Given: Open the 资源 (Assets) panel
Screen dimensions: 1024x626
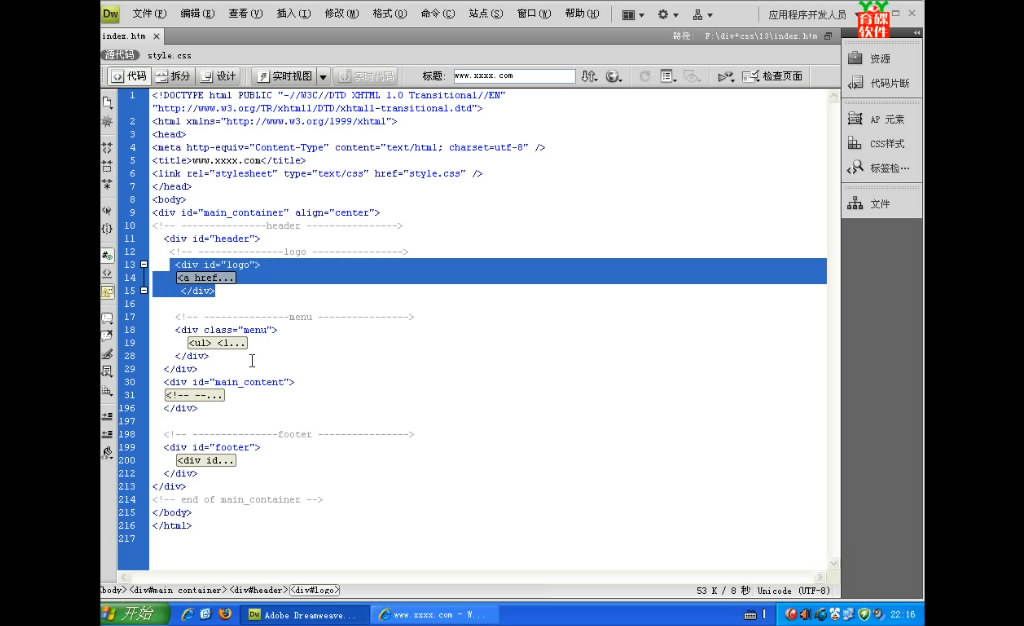Looking at the screenshot, I should (x=882, y=59).
